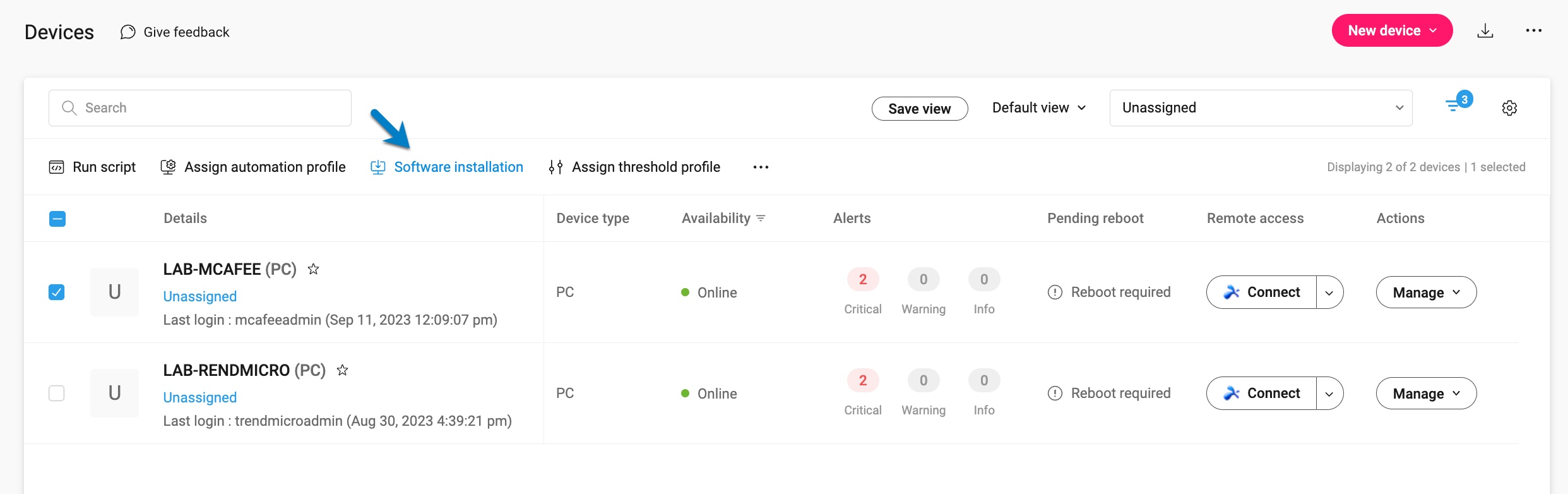Open the New device dropdown
This screenshot has height=494, width=1568.
tap(1392, 30)
